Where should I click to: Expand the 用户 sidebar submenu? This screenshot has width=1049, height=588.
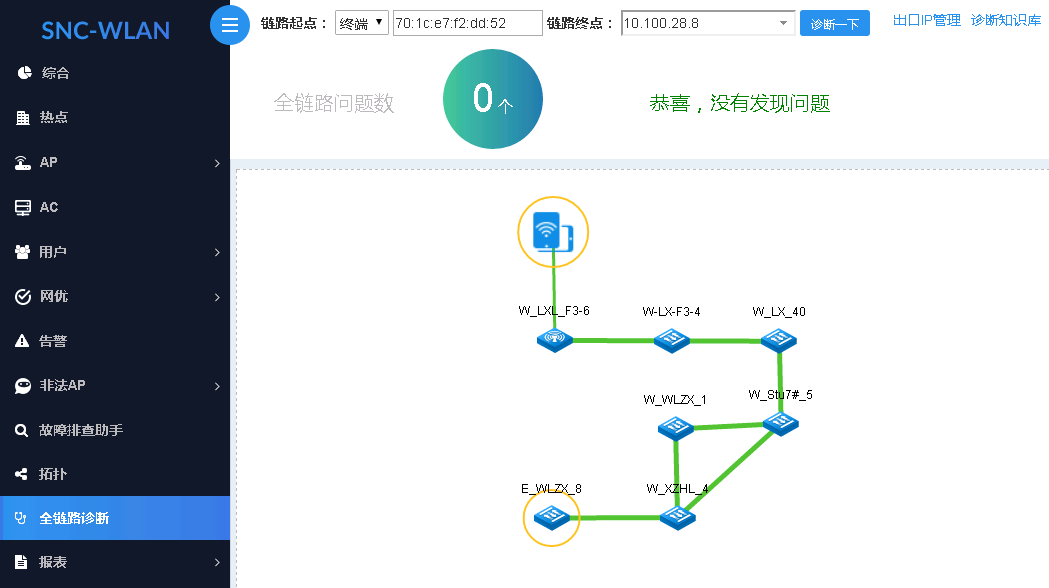point(115,252)
